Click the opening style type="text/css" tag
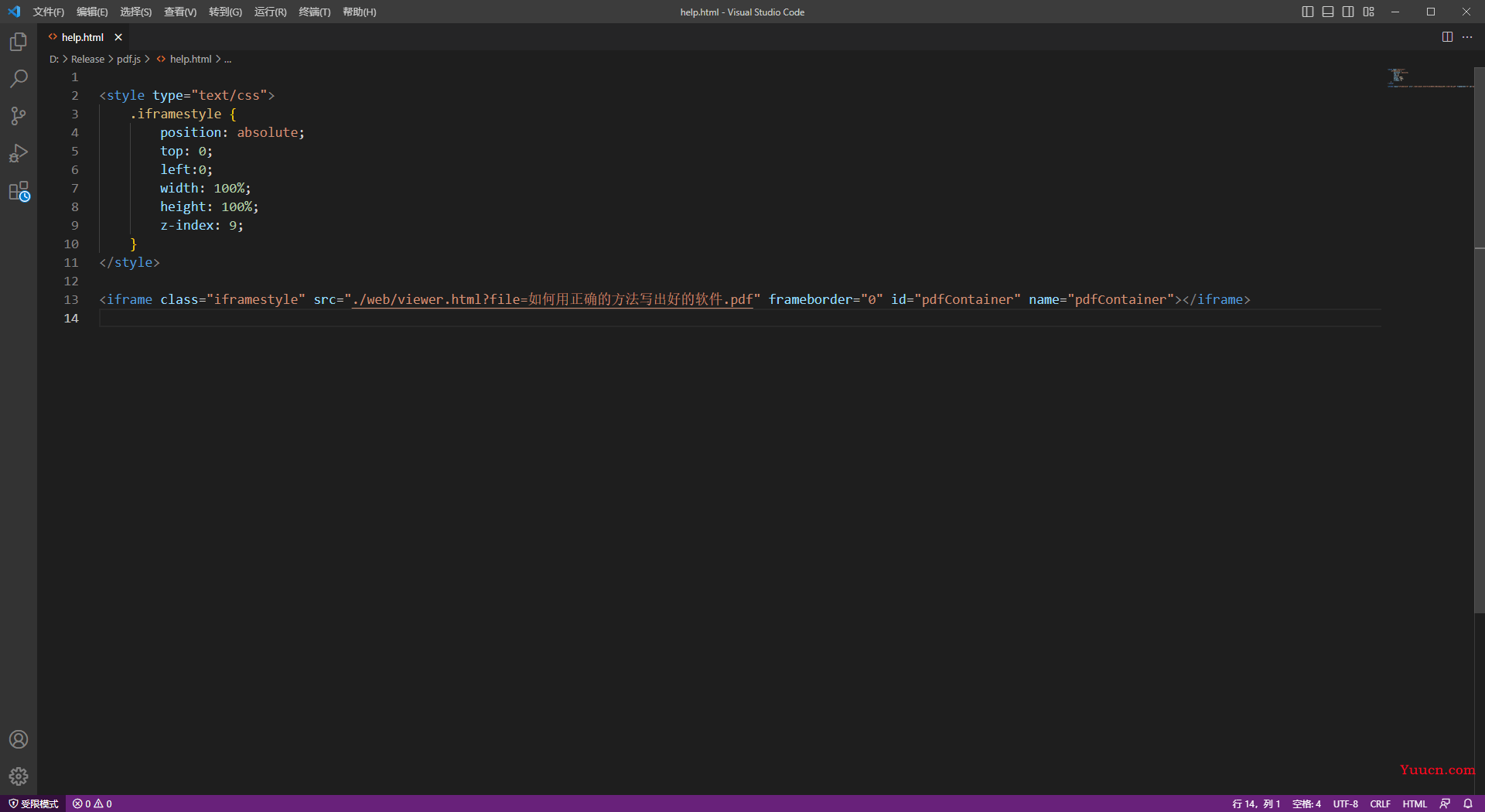The width and height of the screenshot is (1485, 812). 186,95
